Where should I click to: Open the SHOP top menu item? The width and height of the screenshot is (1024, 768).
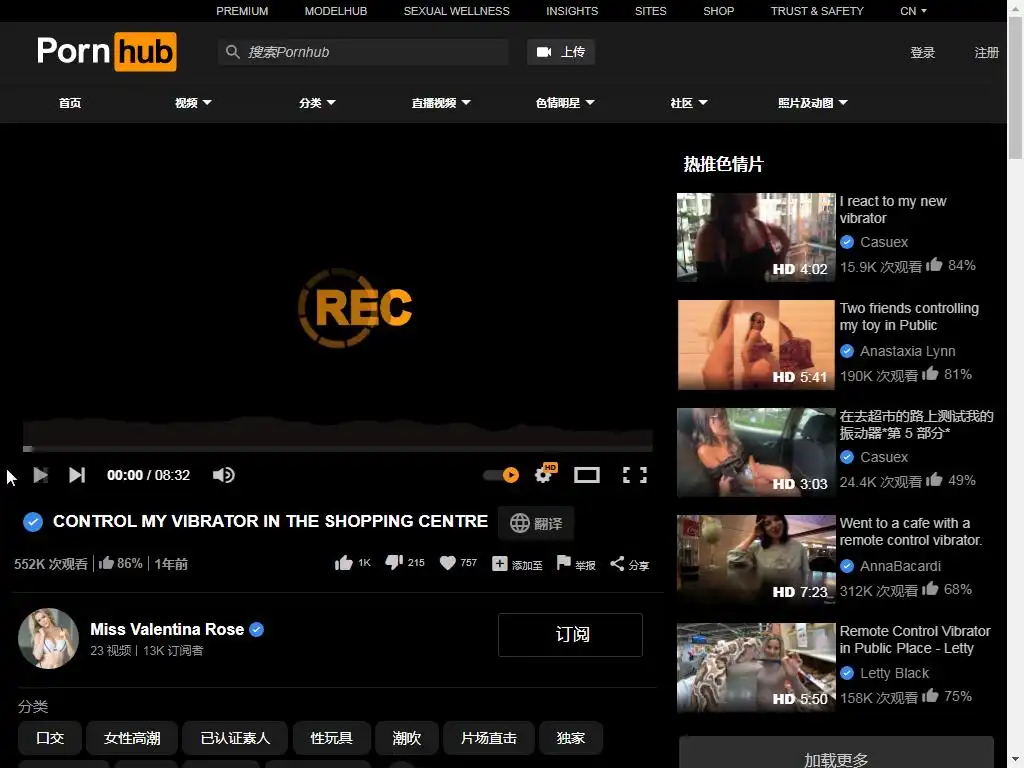tap(718, 11)
